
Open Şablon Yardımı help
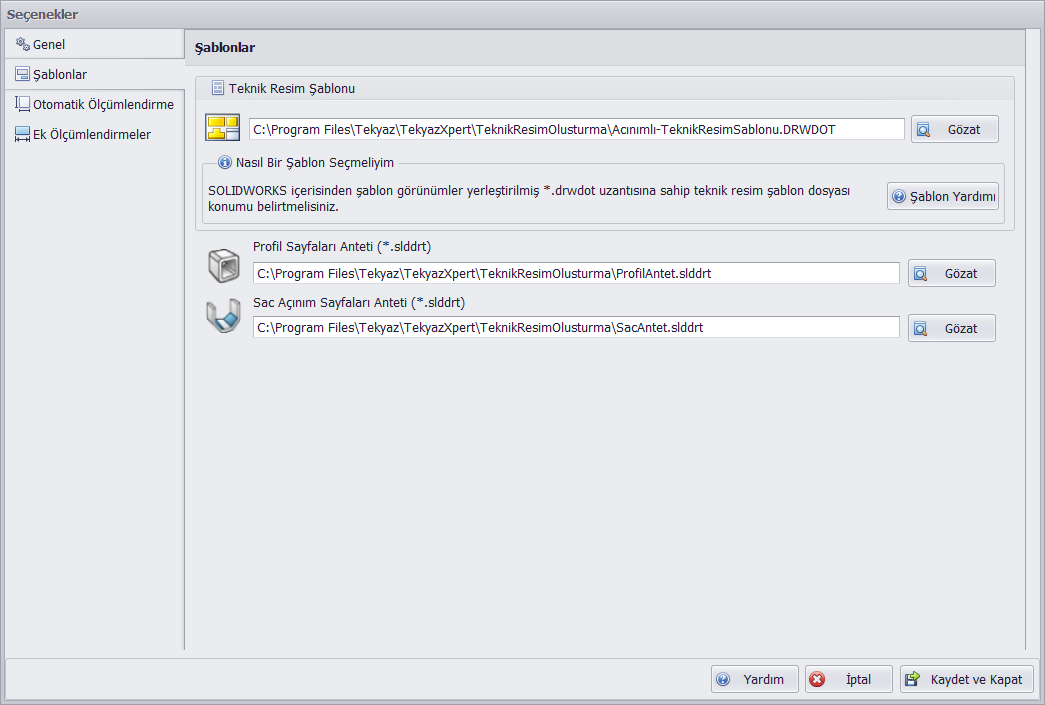coord(943,196)
